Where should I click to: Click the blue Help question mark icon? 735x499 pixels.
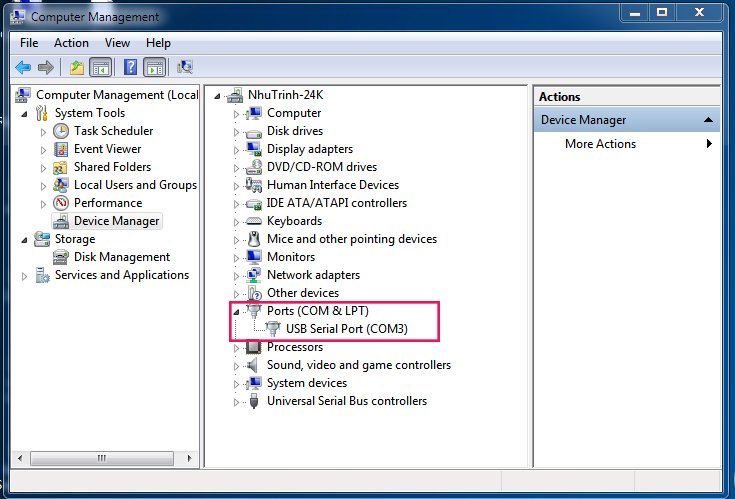click(130, 67)
